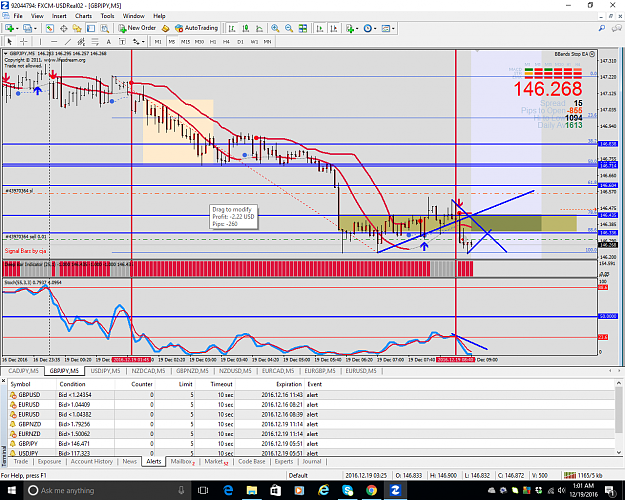Click the New Order button
Screen dimensions: 625x500
pyautogui.click(x=137, y=28)
